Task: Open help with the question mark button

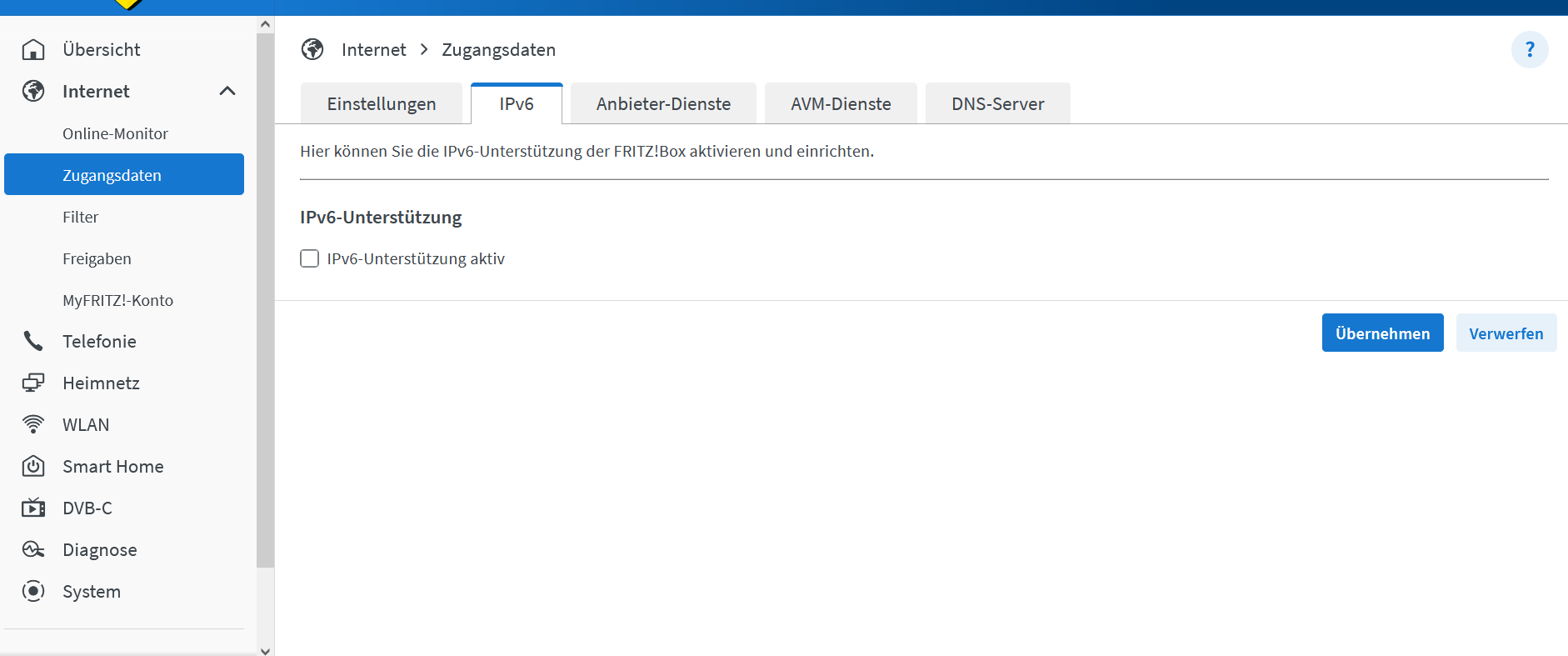Action: coord(1529,50)
